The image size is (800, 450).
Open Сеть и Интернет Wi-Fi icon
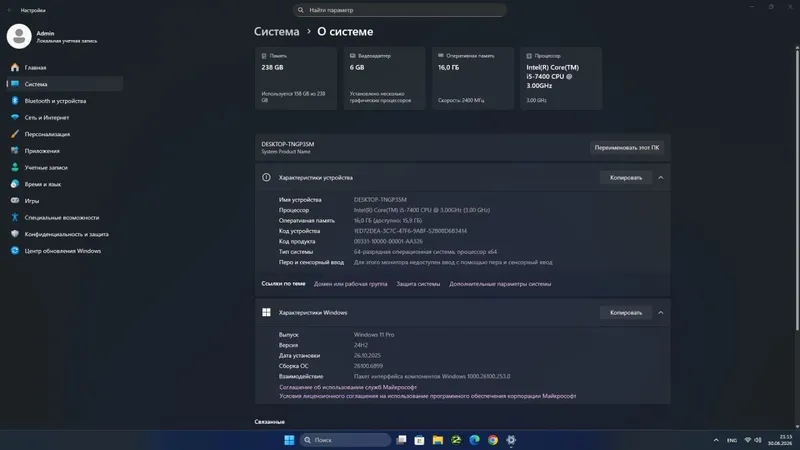(x=15, y=117)
